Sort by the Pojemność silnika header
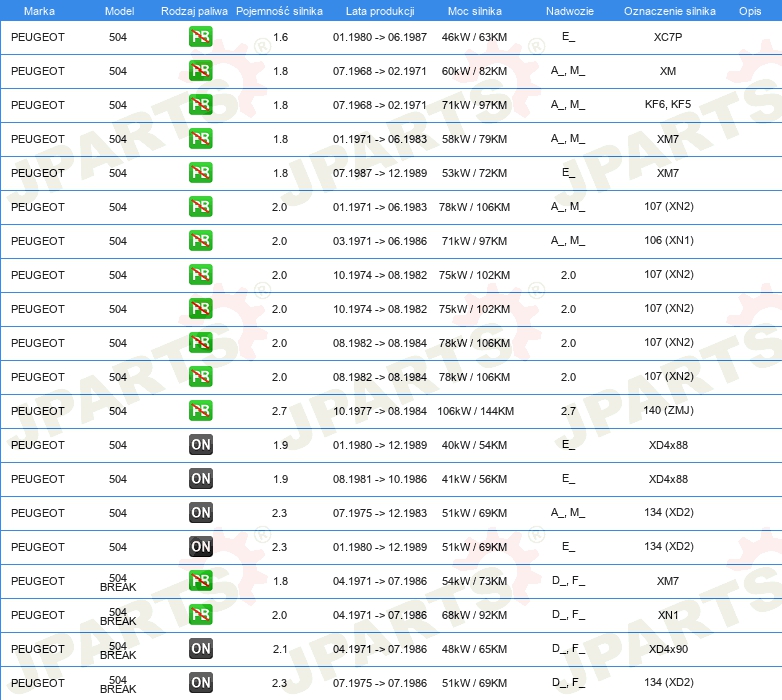 [x=279, y=10]
